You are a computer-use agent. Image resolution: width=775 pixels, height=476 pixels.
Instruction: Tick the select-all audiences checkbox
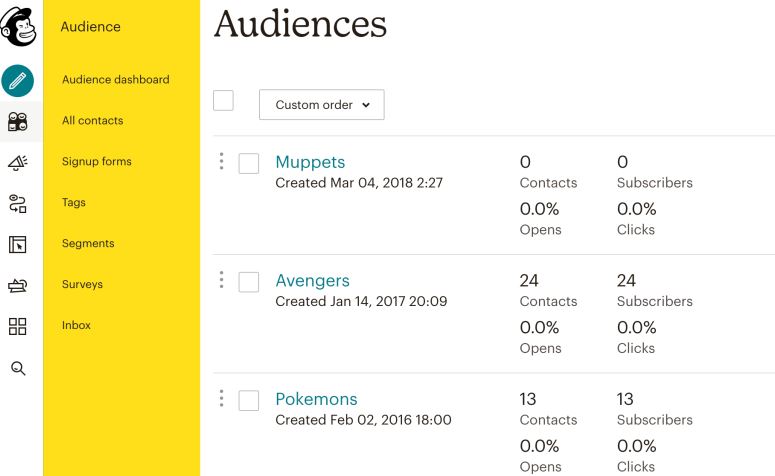tap(223, 101)
